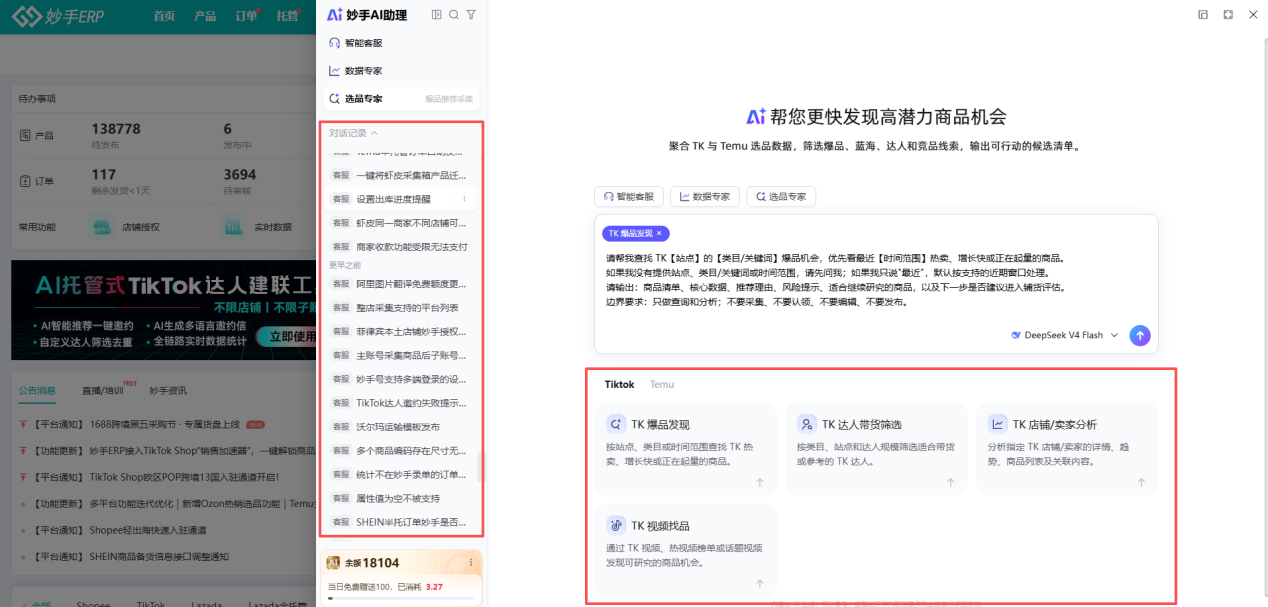The height and width of the screenshot is (607, 1268).
Task: Open conversation SHEIN半托订单妙手是否...
Action: click(x=400, y=522)
